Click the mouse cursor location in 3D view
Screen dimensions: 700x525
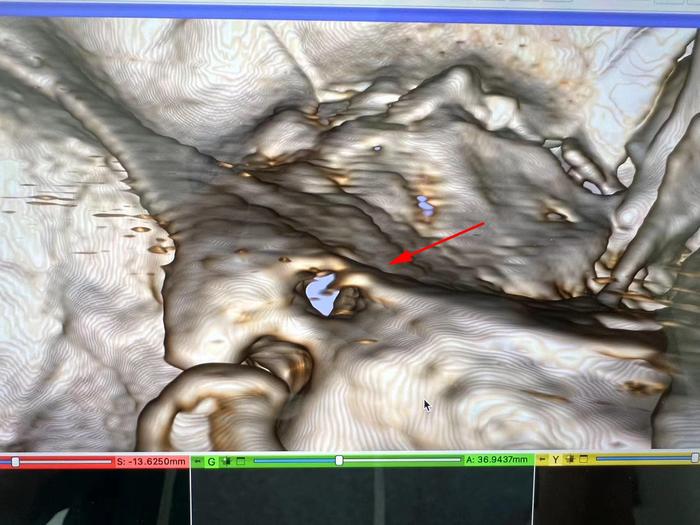click(x=426, y=404)
